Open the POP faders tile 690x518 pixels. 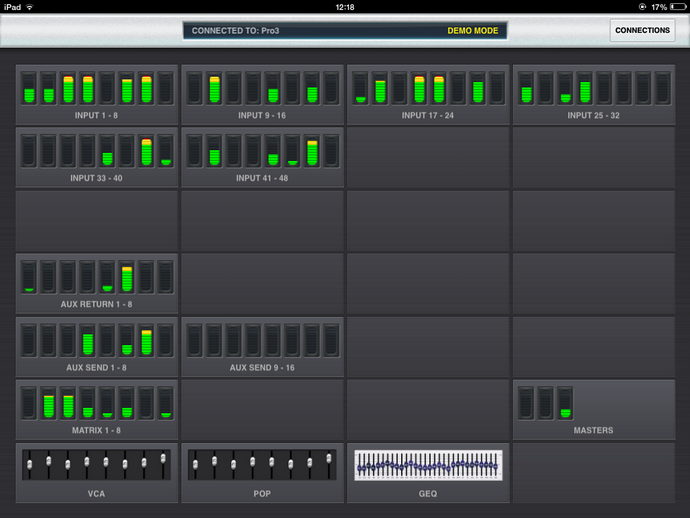(x=262, y=473)
